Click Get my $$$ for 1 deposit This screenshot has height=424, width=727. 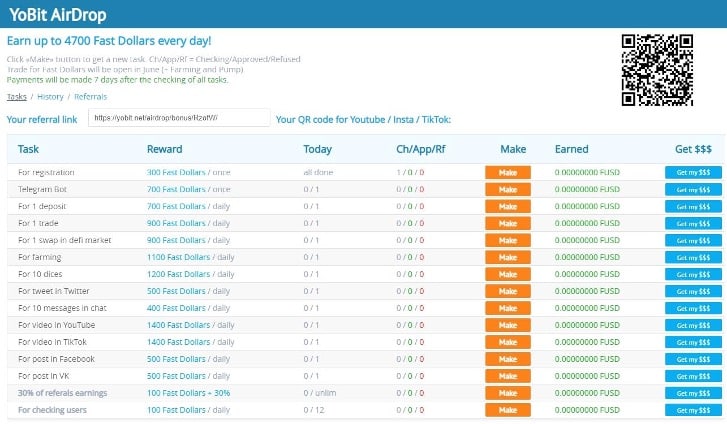click(x=693, y=206)
